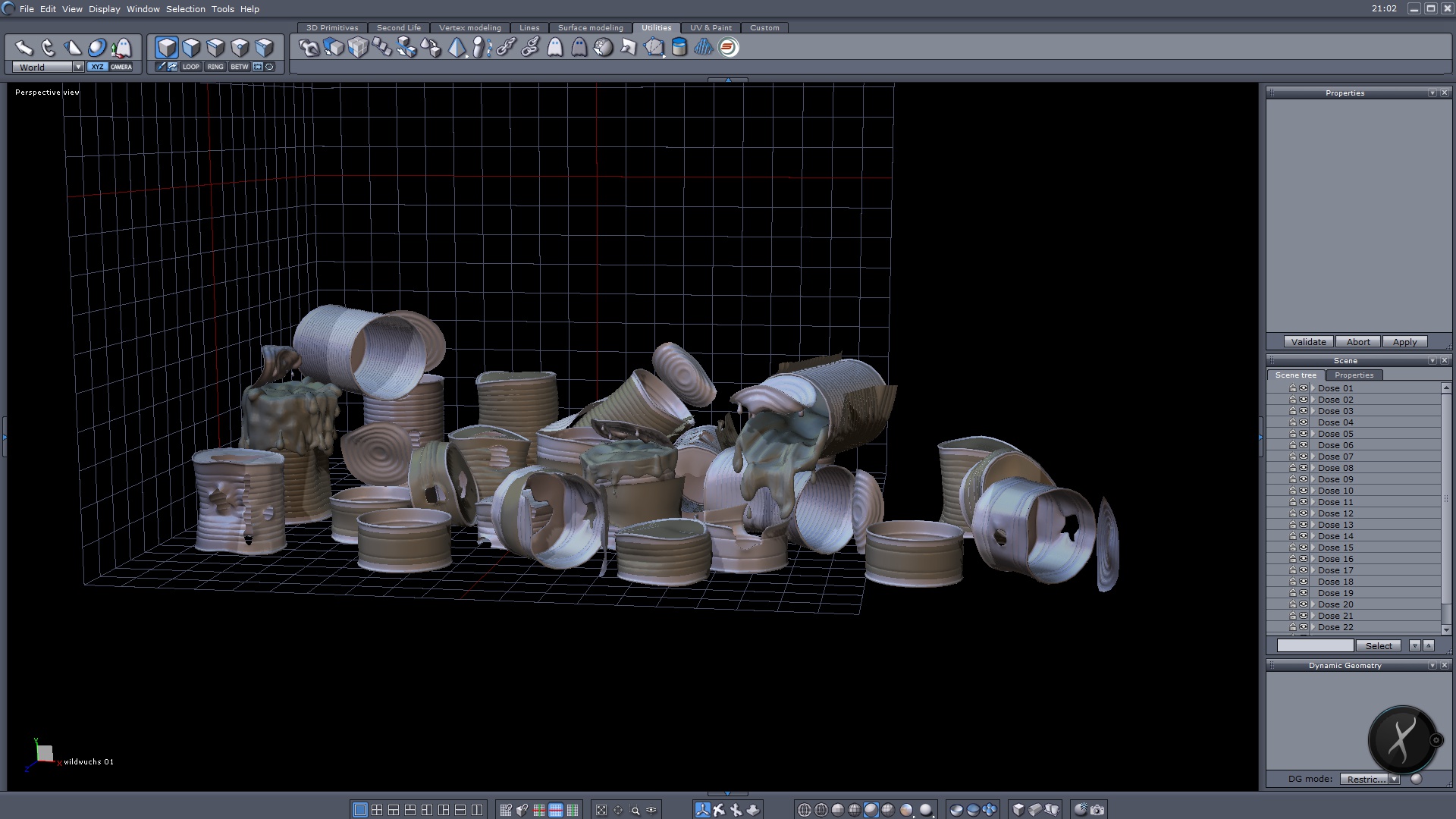Viewport: 1456px width, 819px height.
Task: Toggle visibility of Dose 05
Action: coord(1304,434)
